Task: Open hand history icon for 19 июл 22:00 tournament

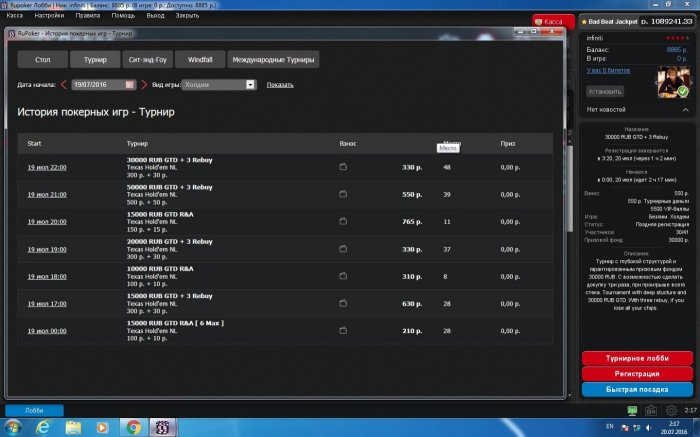Action: click(343, 167)
